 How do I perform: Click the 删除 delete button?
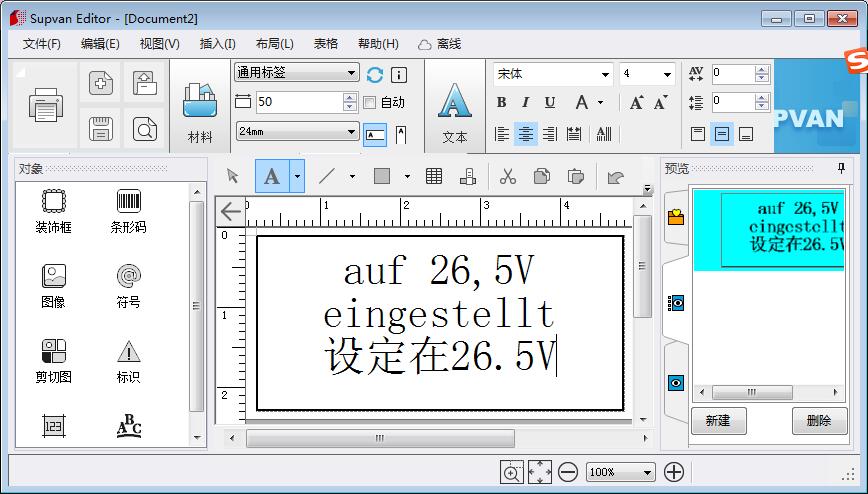[x=819, y=421]
